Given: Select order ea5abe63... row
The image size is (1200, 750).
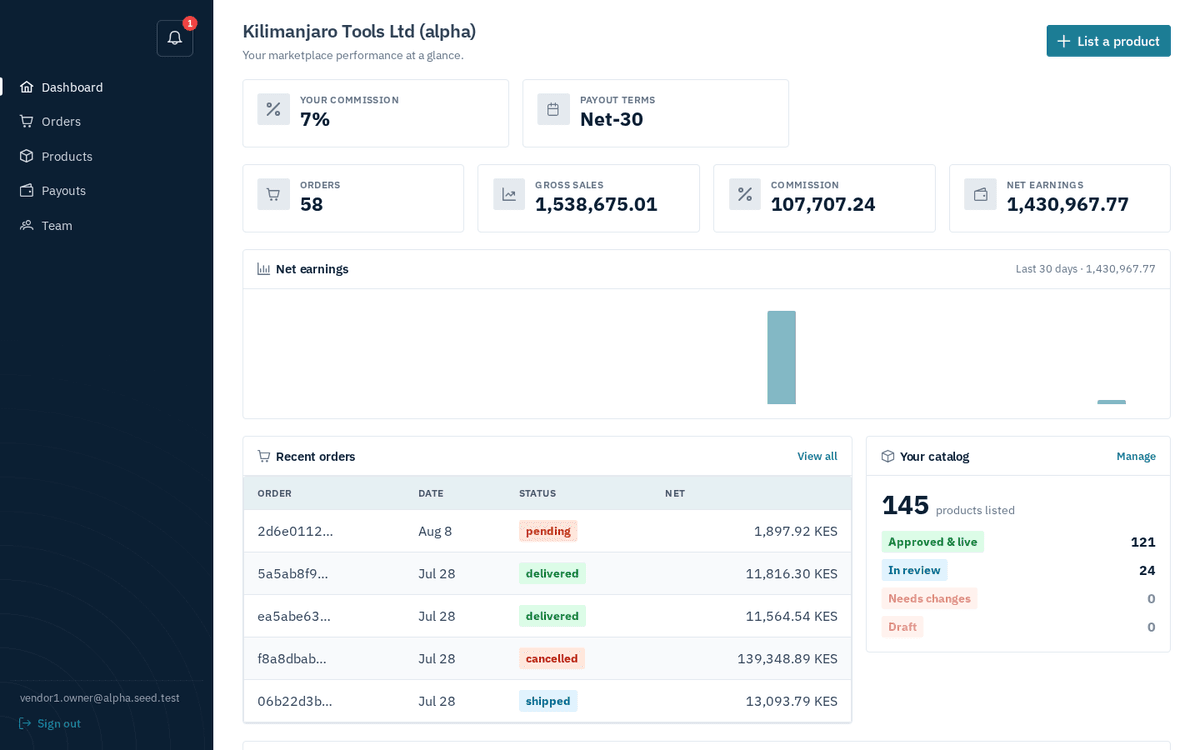Looking at the screenshot, I should (547, 616).
